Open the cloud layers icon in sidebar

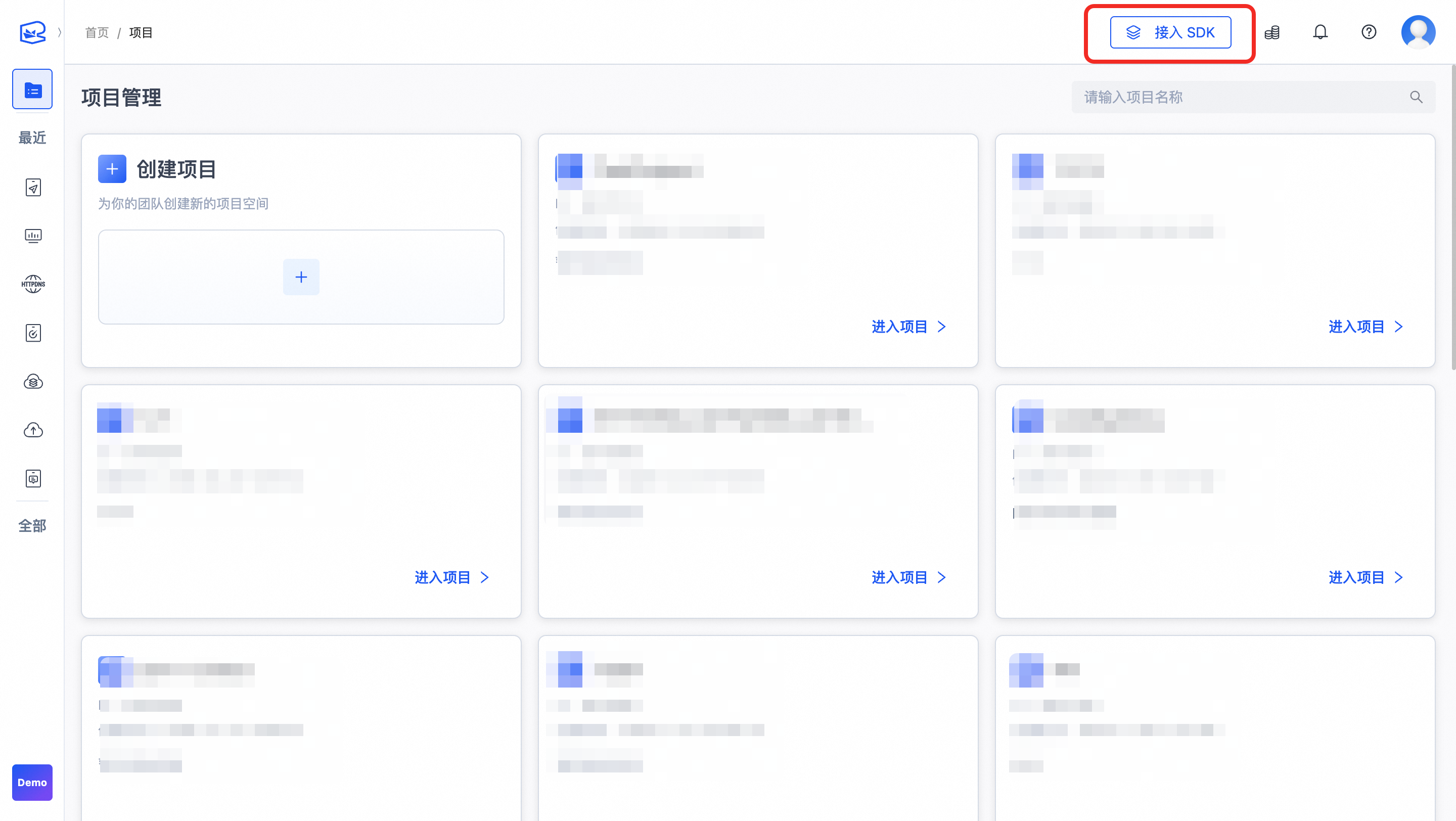pyautogui.click(x=33, y=381)
